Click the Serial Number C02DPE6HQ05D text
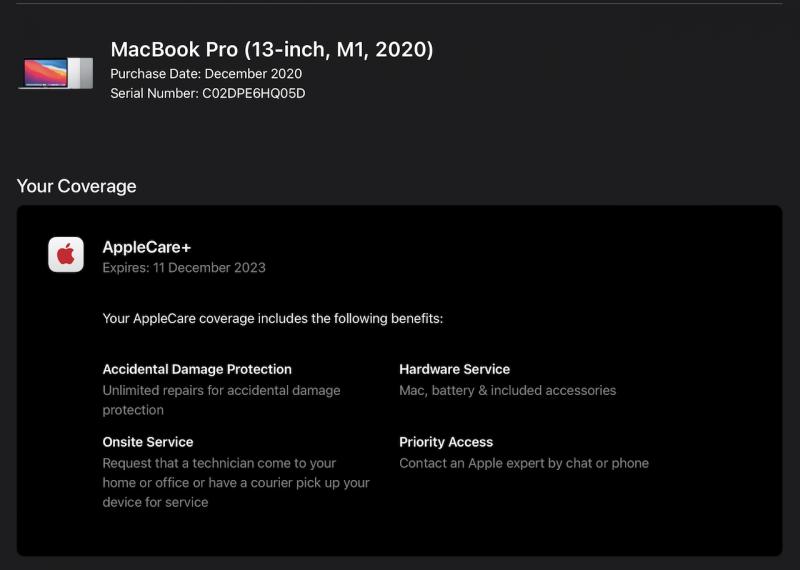The width and height of the screenshot is (800, 570). pos(208,93)
